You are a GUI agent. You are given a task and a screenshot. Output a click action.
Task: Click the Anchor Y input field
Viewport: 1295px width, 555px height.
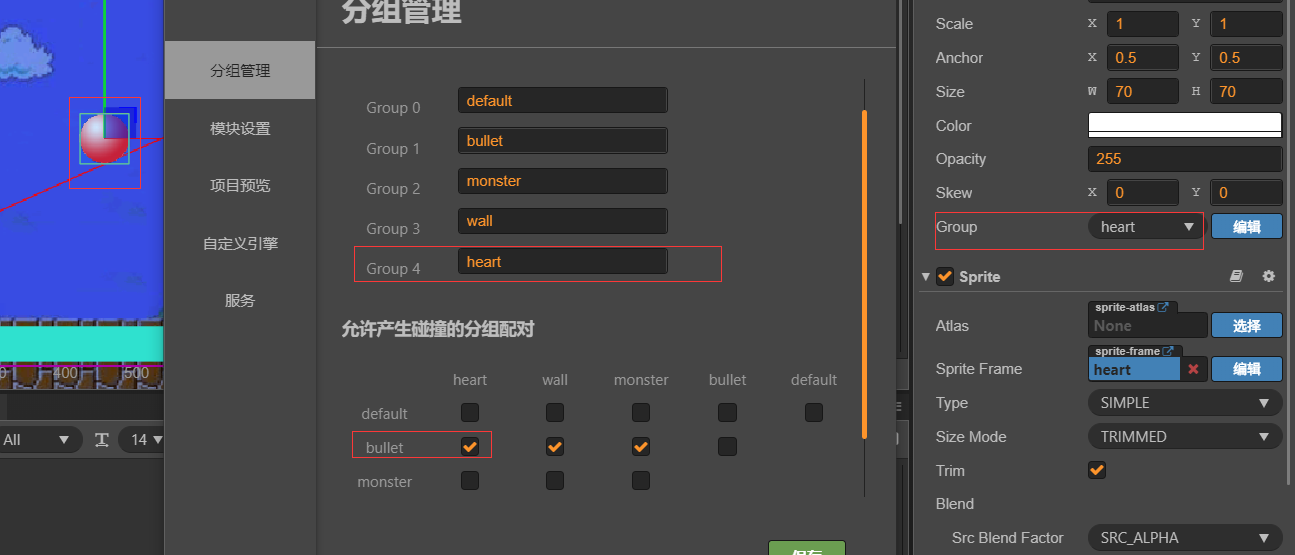click(1246, 58)
